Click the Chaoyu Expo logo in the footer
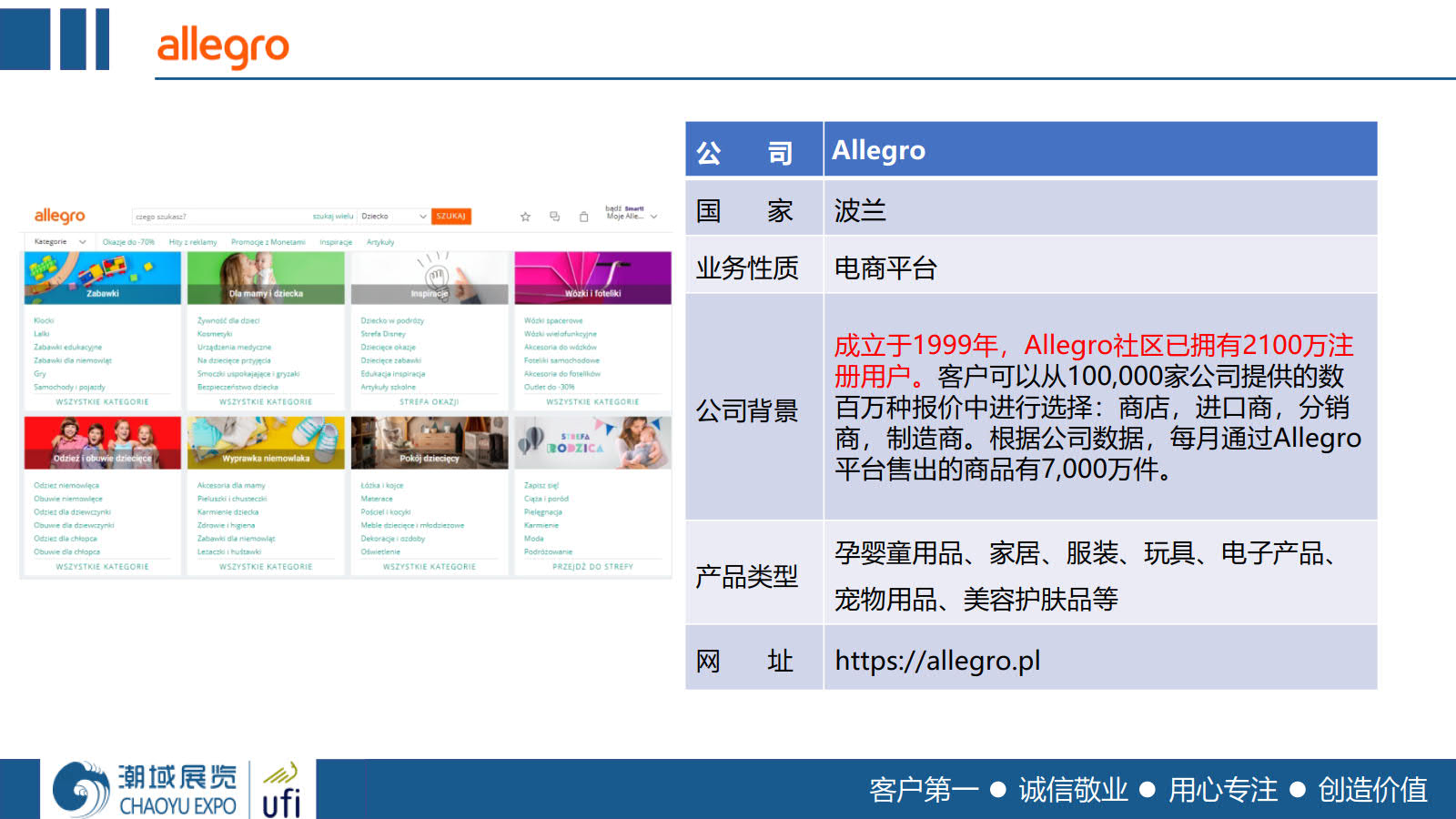 point(145,790)
